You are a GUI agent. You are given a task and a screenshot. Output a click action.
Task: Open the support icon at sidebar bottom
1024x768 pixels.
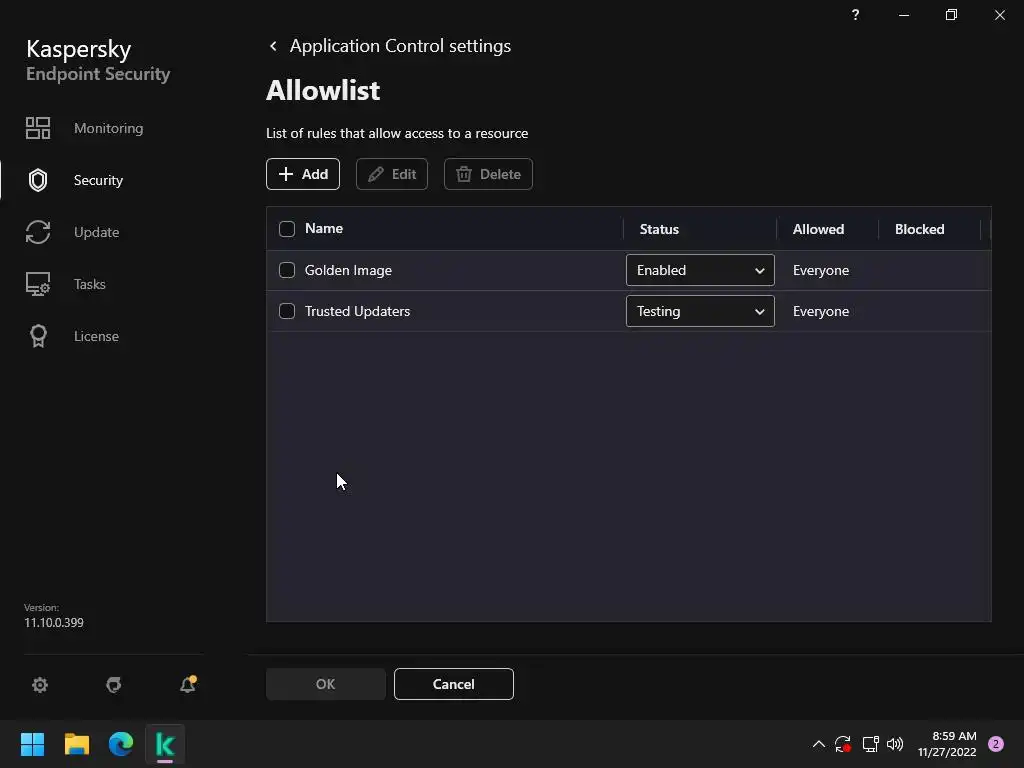(x=114, y=684)
